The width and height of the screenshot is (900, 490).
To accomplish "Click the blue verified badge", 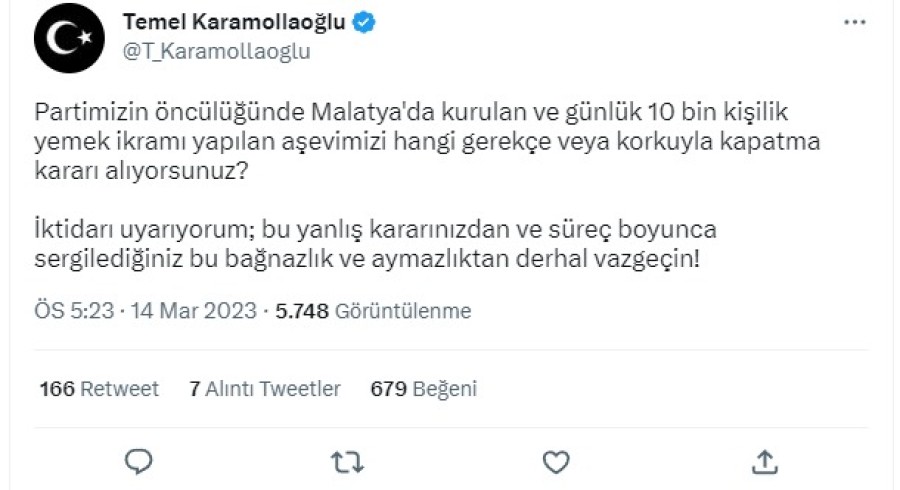I will pyautogui.click(x=364, y=24).
